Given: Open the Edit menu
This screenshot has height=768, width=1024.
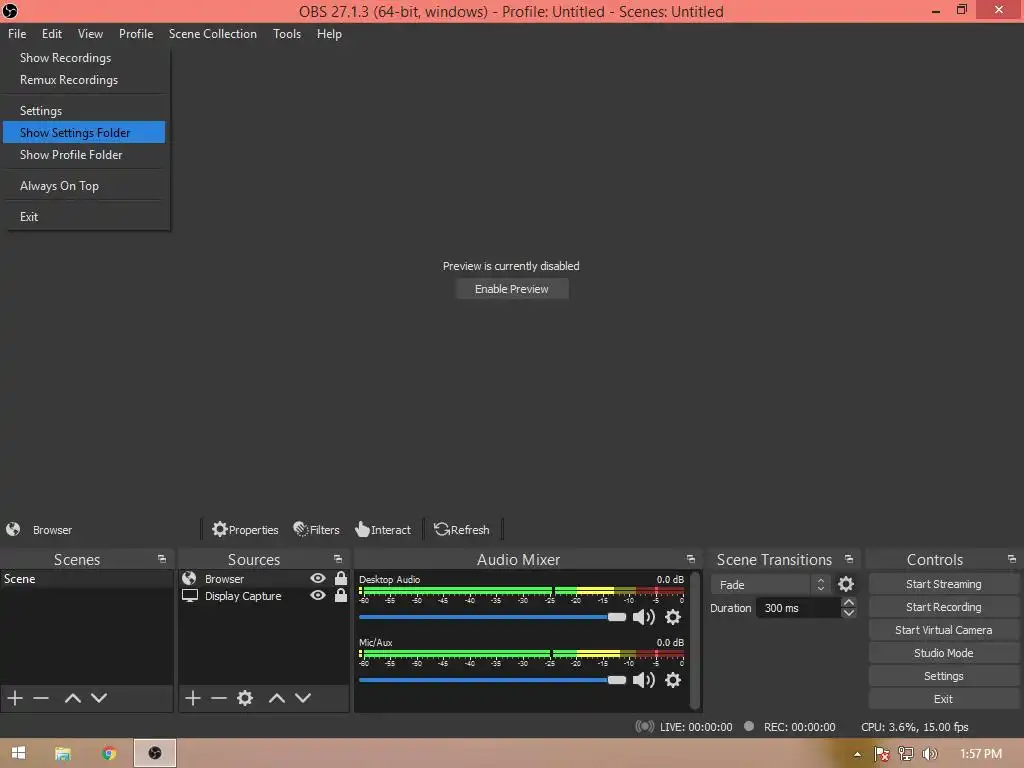Looking at the screenshot, I should click(52, 33).
